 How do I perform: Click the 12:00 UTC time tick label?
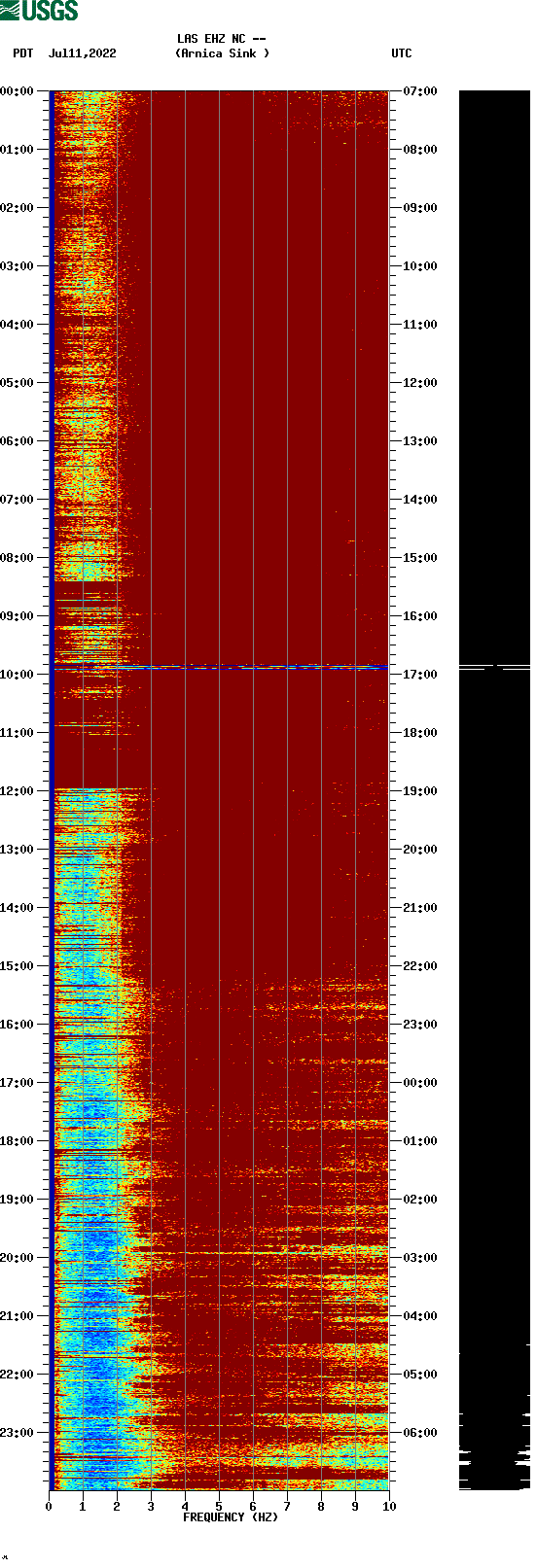click(x=420, y=383)
